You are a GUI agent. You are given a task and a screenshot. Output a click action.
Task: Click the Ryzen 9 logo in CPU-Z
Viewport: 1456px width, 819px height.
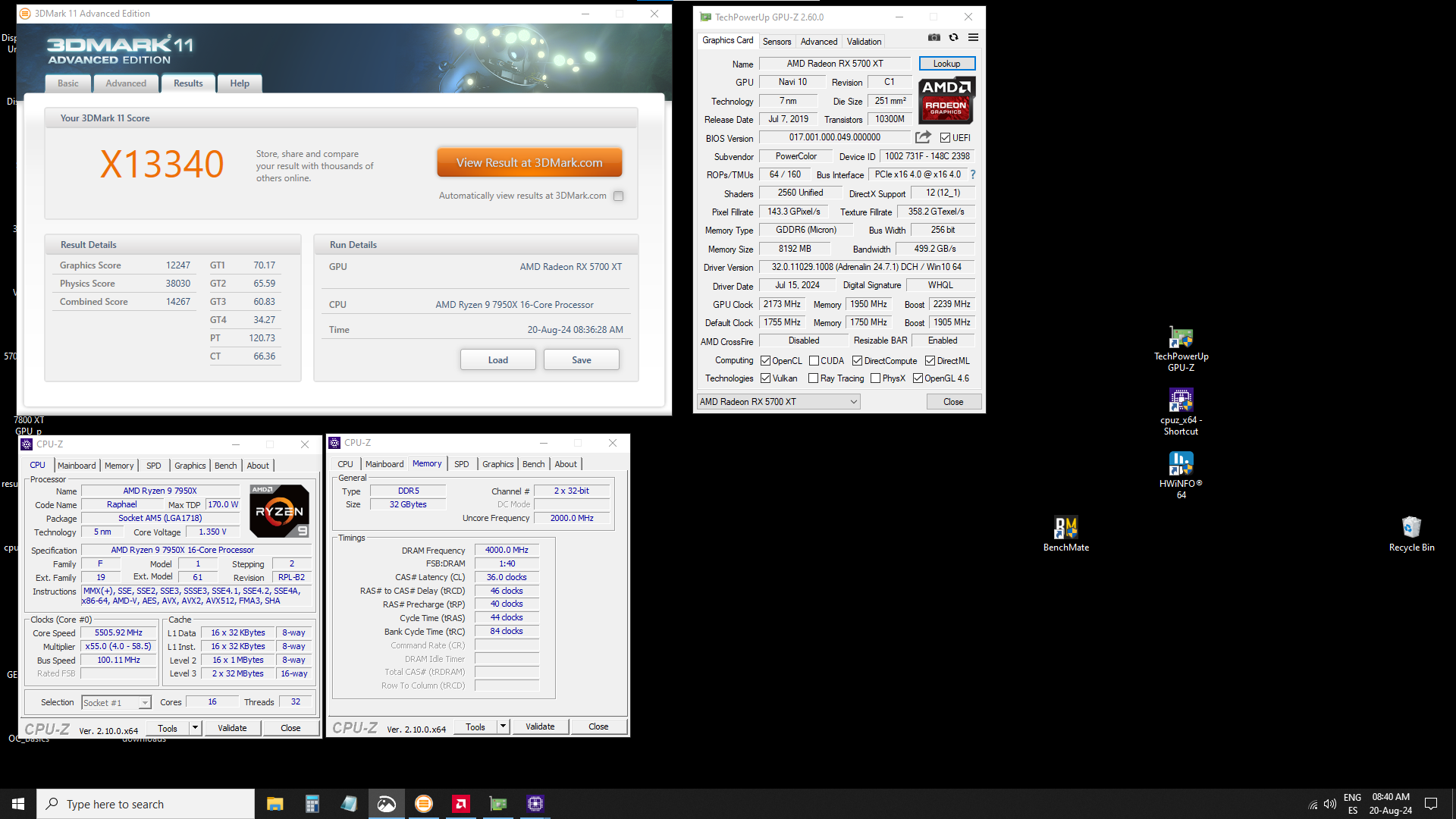[x=279, y=511]
